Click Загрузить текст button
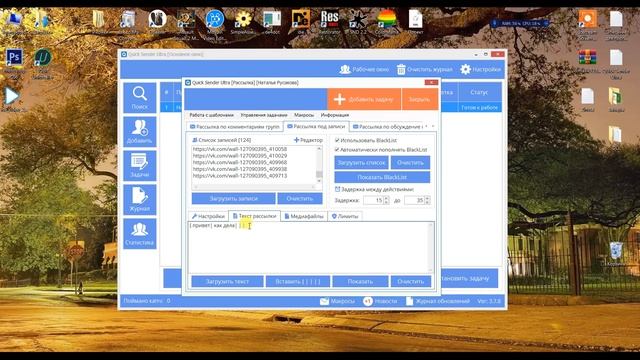Image resolution: width=640 pixels, height=360 pixels. (227, 282)
